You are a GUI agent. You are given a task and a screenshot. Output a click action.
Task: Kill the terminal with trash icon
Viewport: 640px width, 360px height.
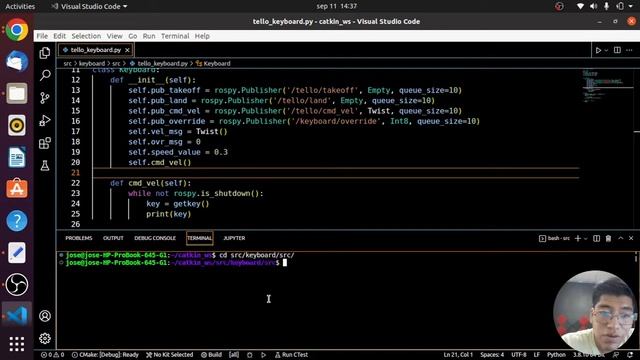coord(608,238)
